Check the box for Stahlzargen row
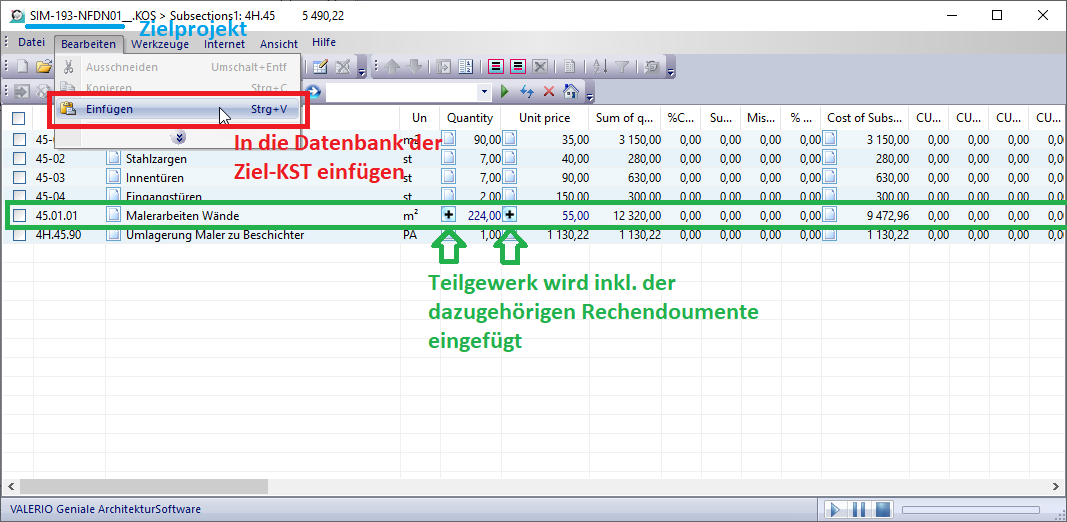The height and width of the screenshot is (522, 1067). click(x=19, y=158)
